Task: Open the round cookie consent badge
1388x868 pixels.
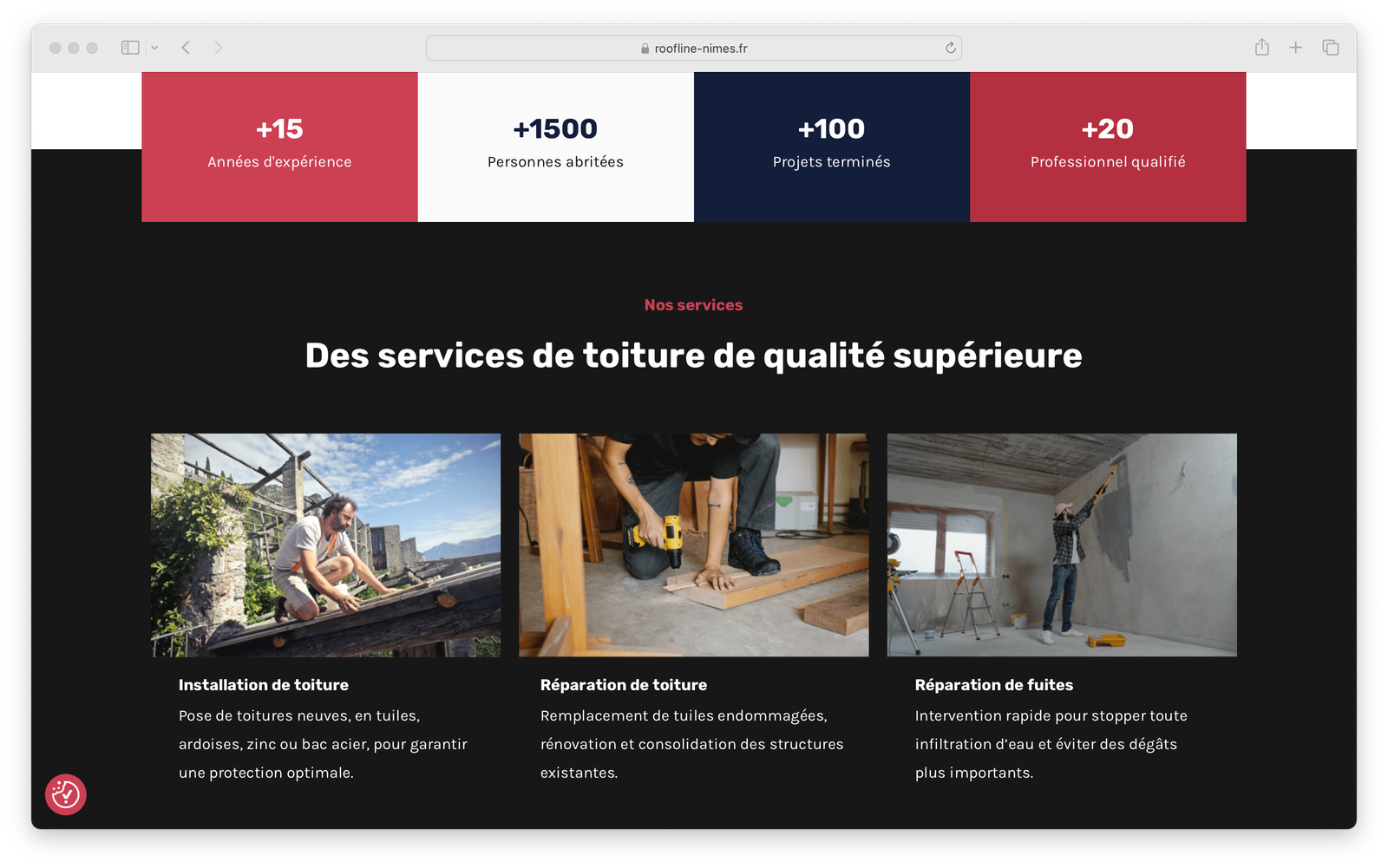Action: click(66, 794)
